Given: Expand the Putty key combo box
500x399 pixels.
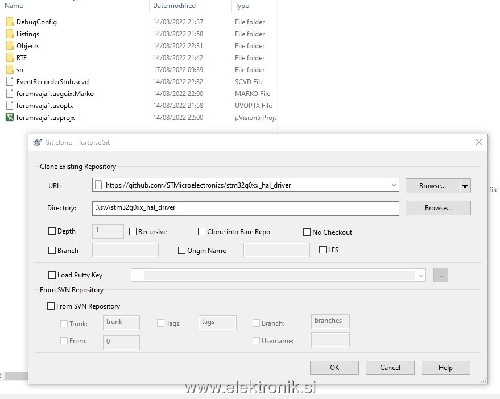Looking at the screenshot, I should point(421,275).
